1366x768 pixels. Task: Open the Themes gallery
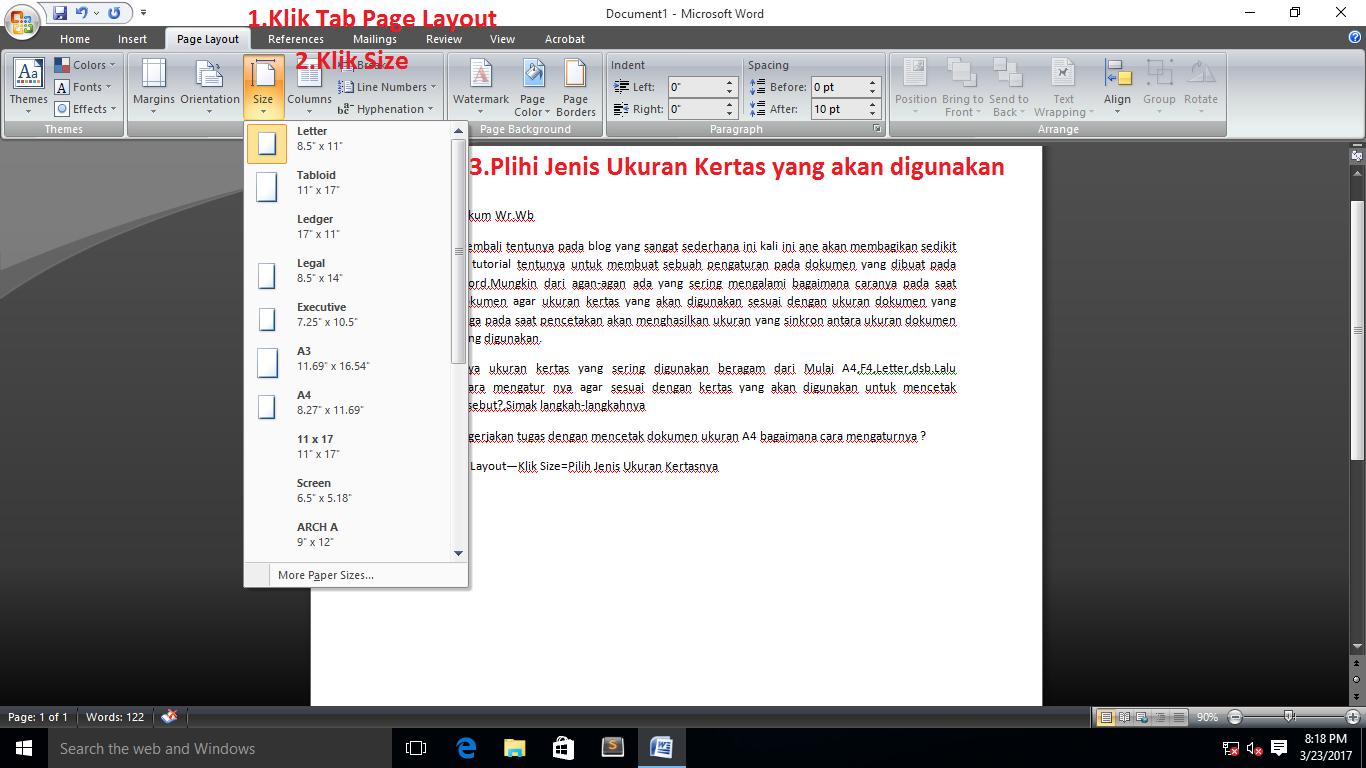(28, 86)
